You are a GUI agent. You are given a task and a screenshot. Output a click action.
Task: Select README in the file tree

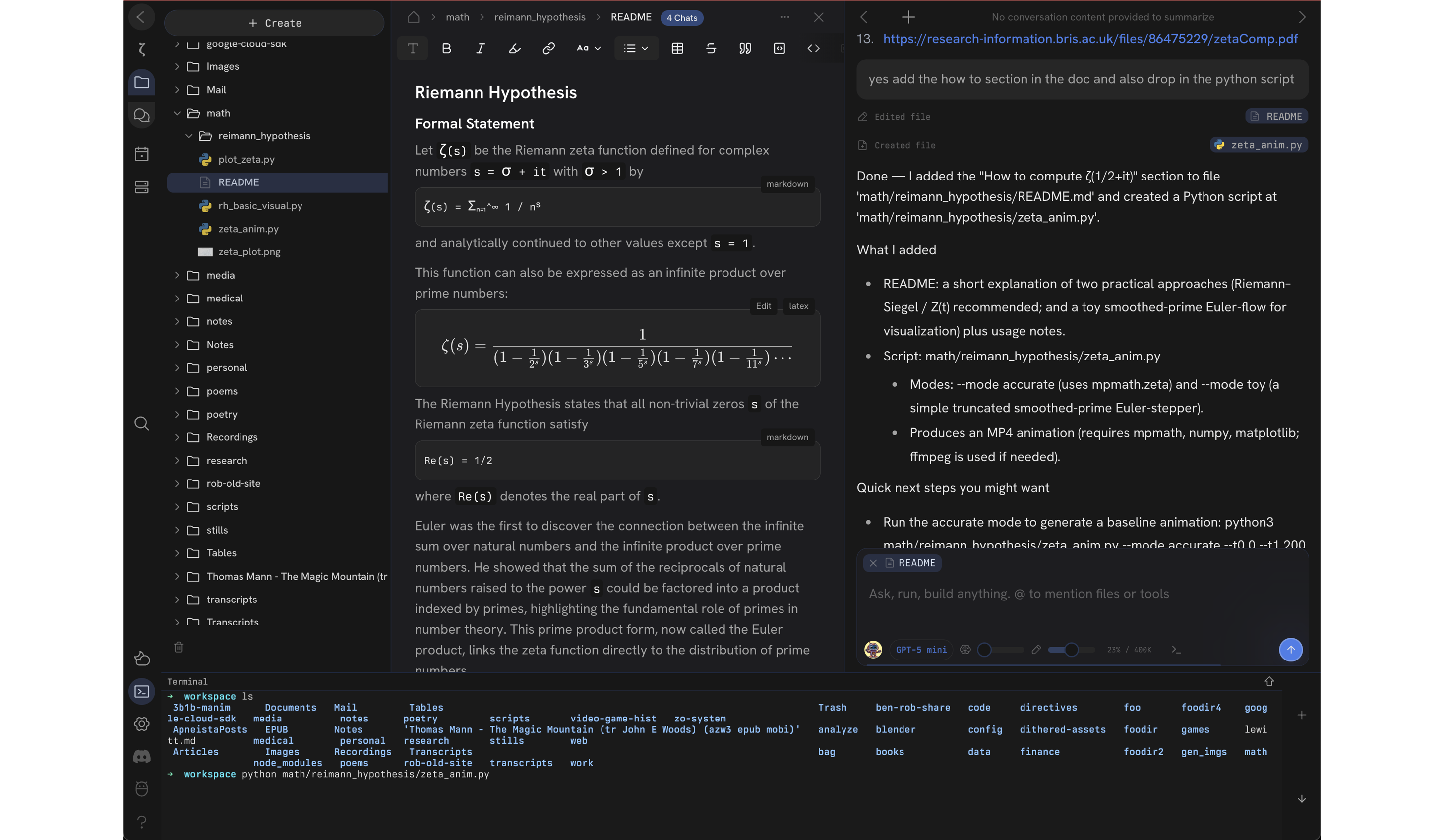click(x=278, y=182)
